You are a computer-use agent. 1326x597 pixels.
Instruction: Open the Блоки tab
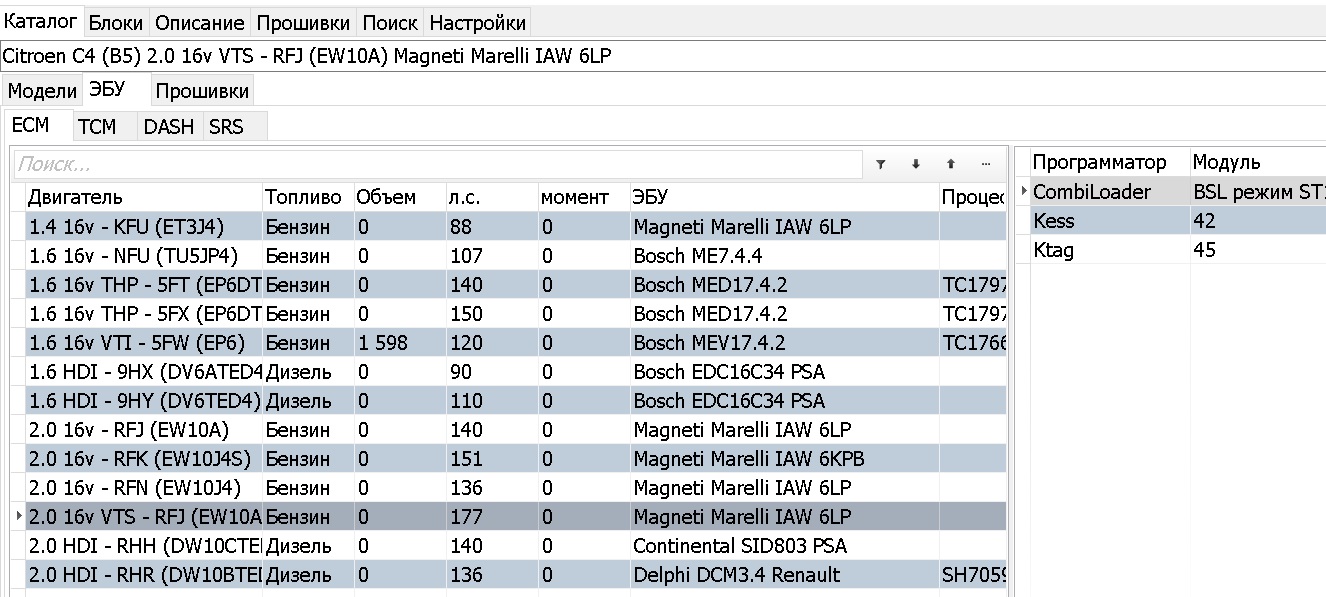coord(116,22)
